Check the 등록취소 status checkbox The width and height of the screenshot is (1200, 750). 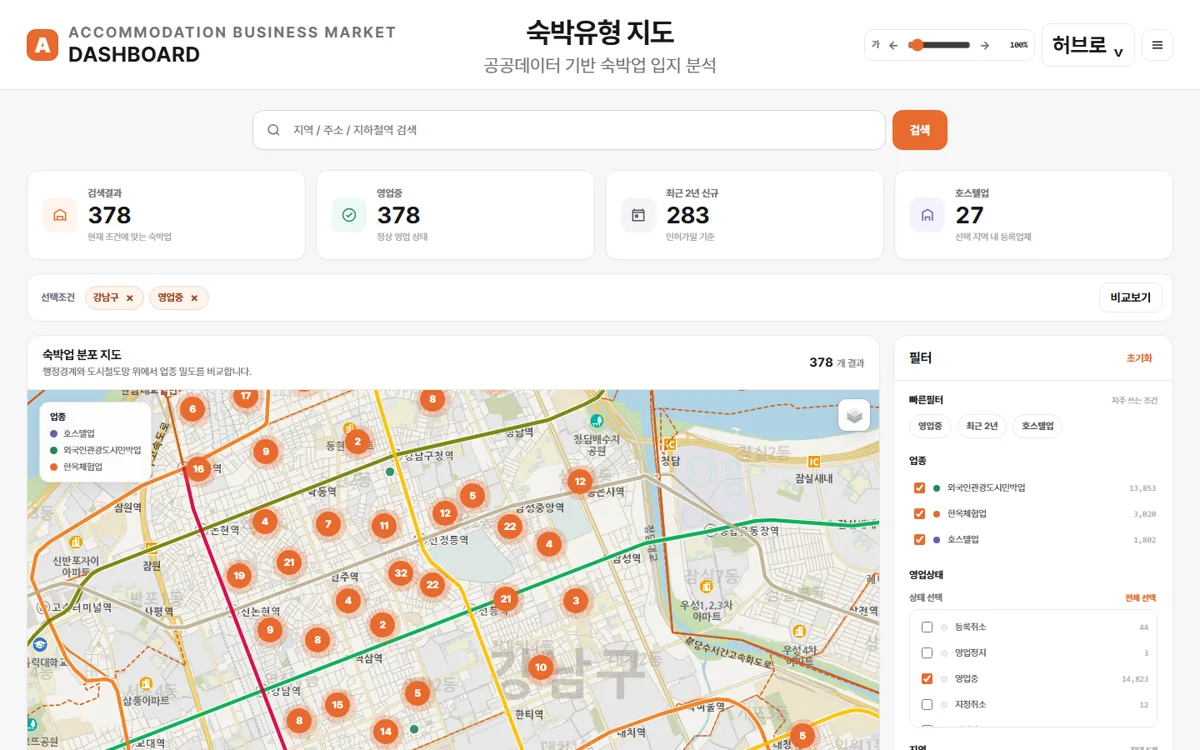(x=927, y=627)
